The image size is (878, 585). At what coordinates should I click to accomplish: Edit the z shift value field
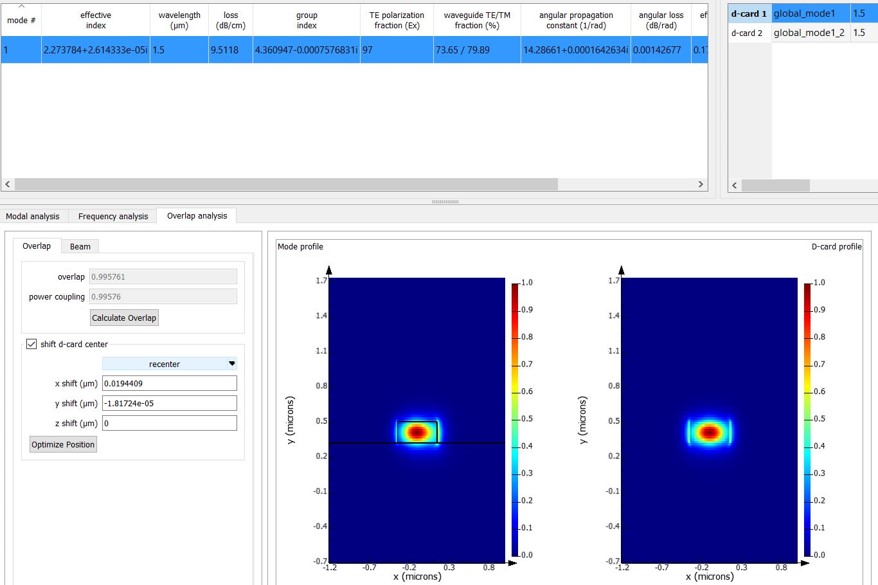[x=168, y=422]
